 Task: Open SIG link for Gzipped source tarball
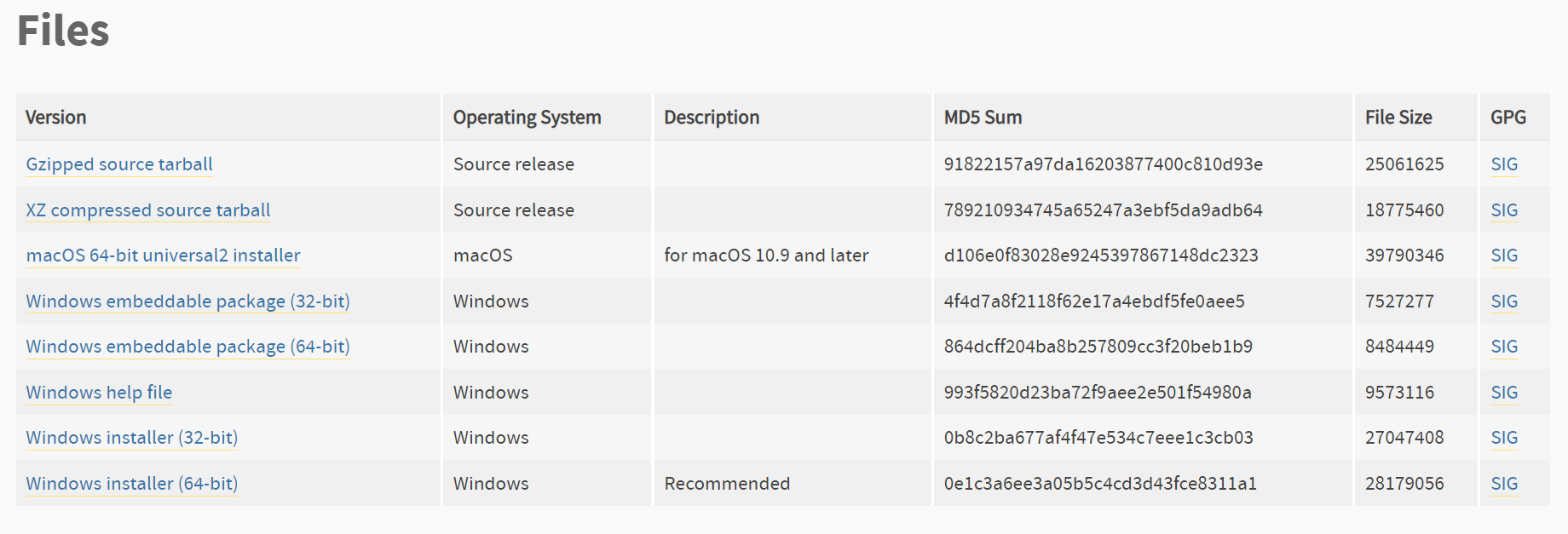tap(1504, 164)
